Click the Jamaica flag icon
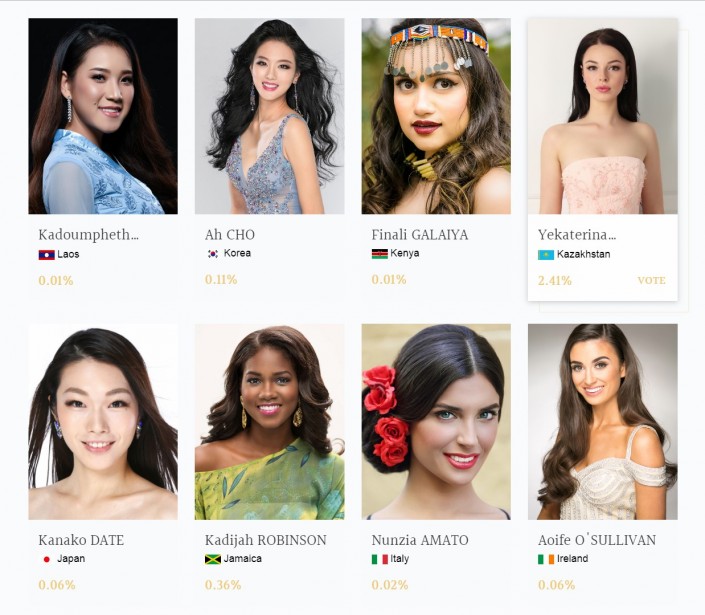705x615 pixels. click(213, 559)
